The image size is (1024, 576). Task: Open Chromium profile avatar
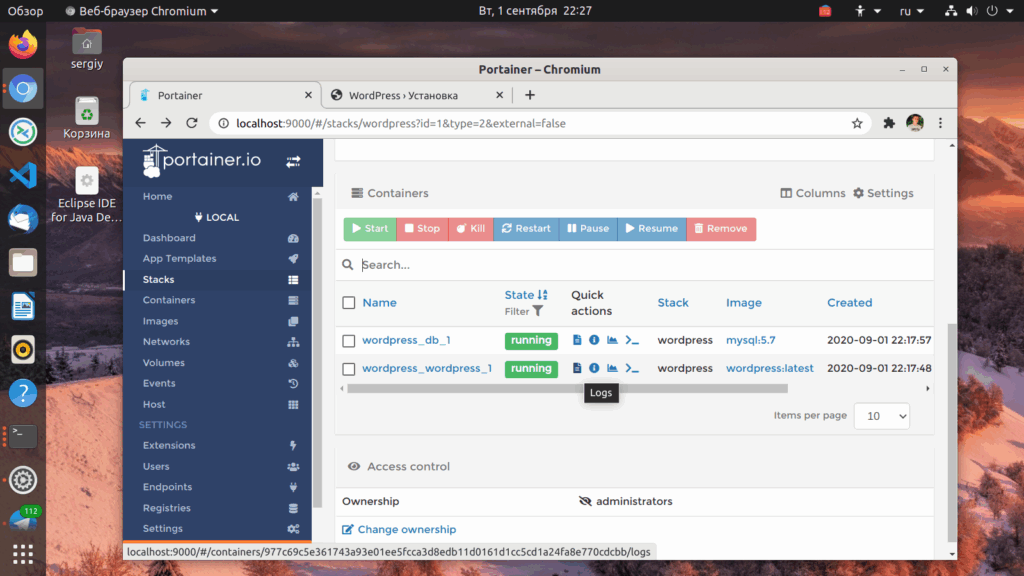914,123
